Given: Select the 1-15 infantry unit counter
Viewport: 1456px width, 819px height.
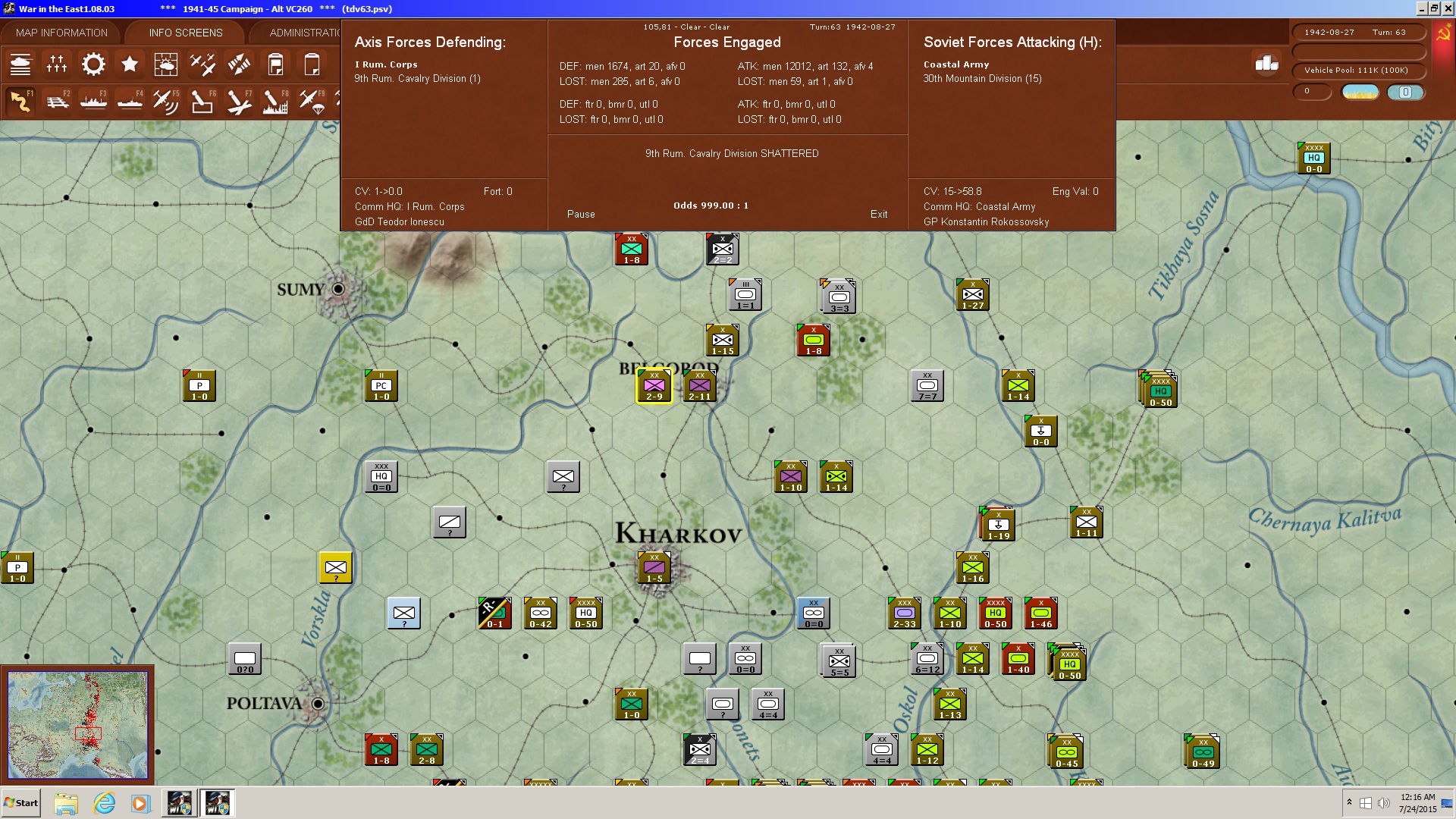Looking at the screenshot, I should [723, 340].
